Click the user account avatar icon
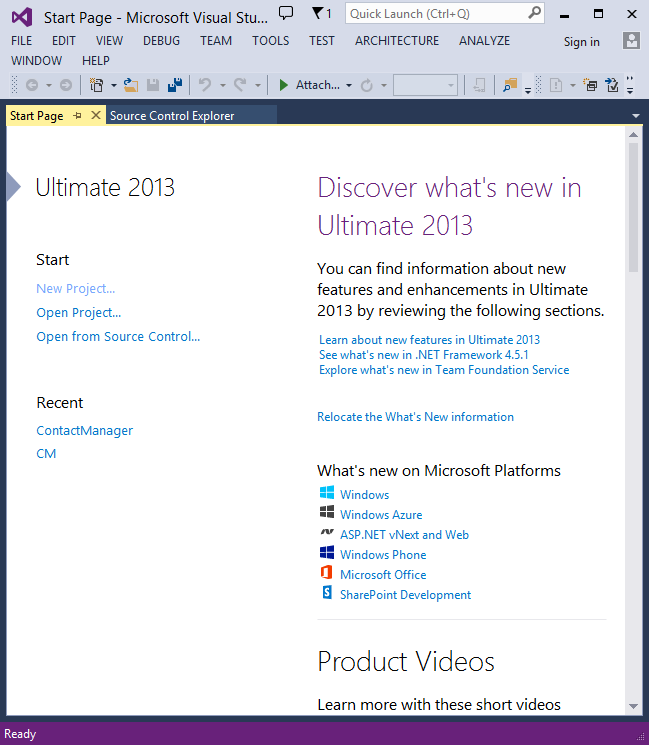This screenshot has width=649, height=745. point(631,41)
